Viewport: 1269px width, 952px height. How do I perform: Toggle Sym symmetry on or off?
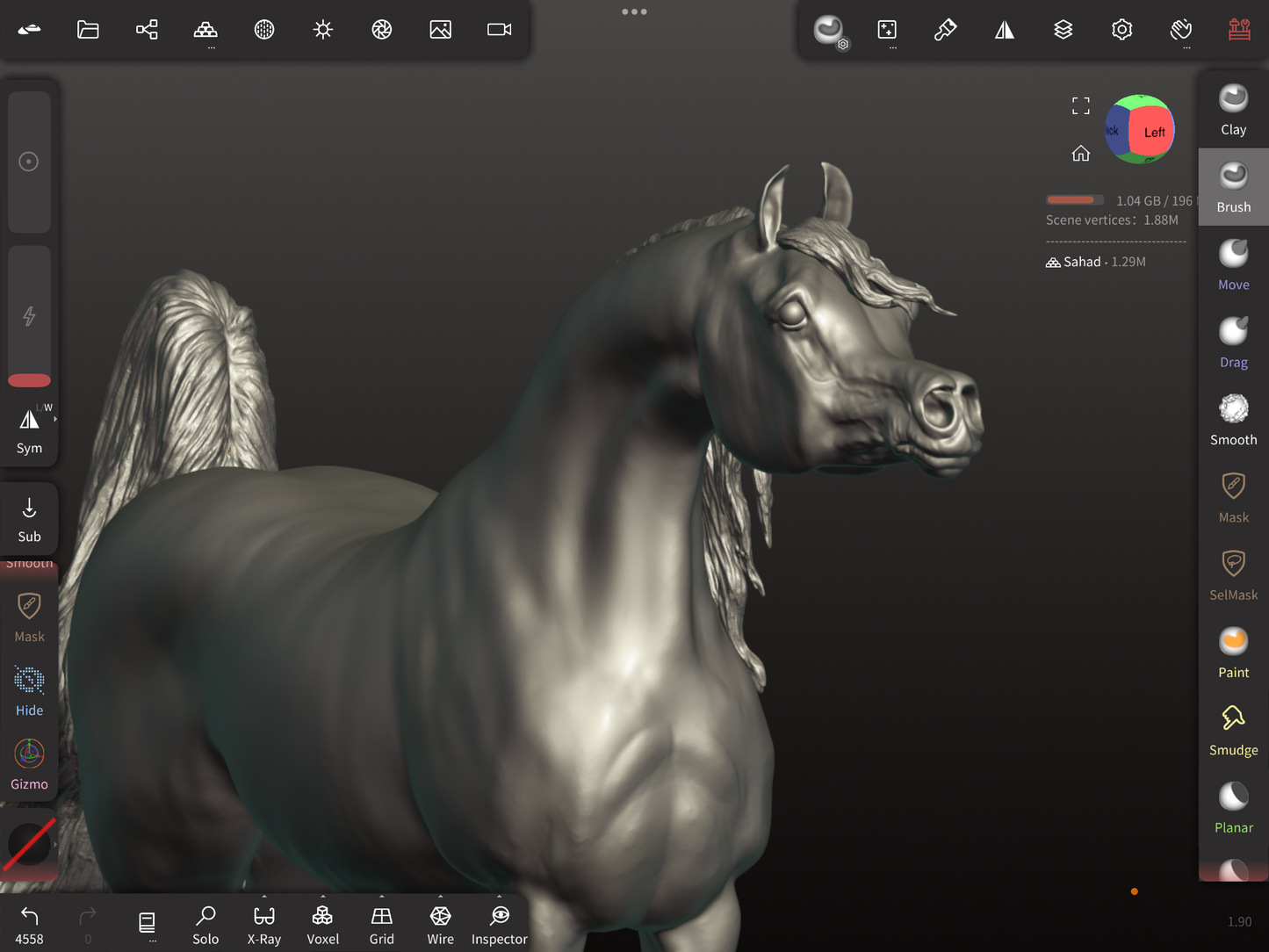(x=29, y=430)
